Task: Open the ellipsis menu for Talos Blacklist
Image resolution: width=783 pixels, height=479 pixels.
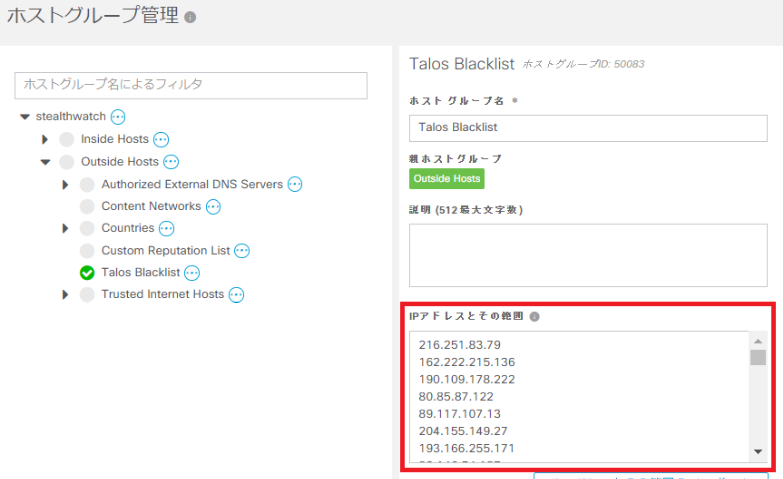Action: click(192, 273)
